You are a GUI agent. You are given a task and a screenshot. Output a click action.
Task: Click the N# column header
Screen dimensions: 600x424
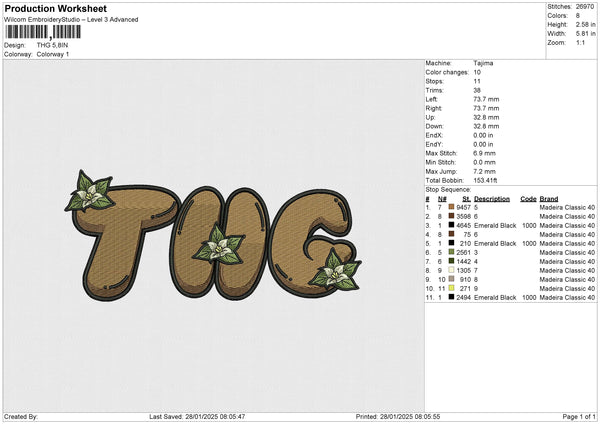[442, 199]
